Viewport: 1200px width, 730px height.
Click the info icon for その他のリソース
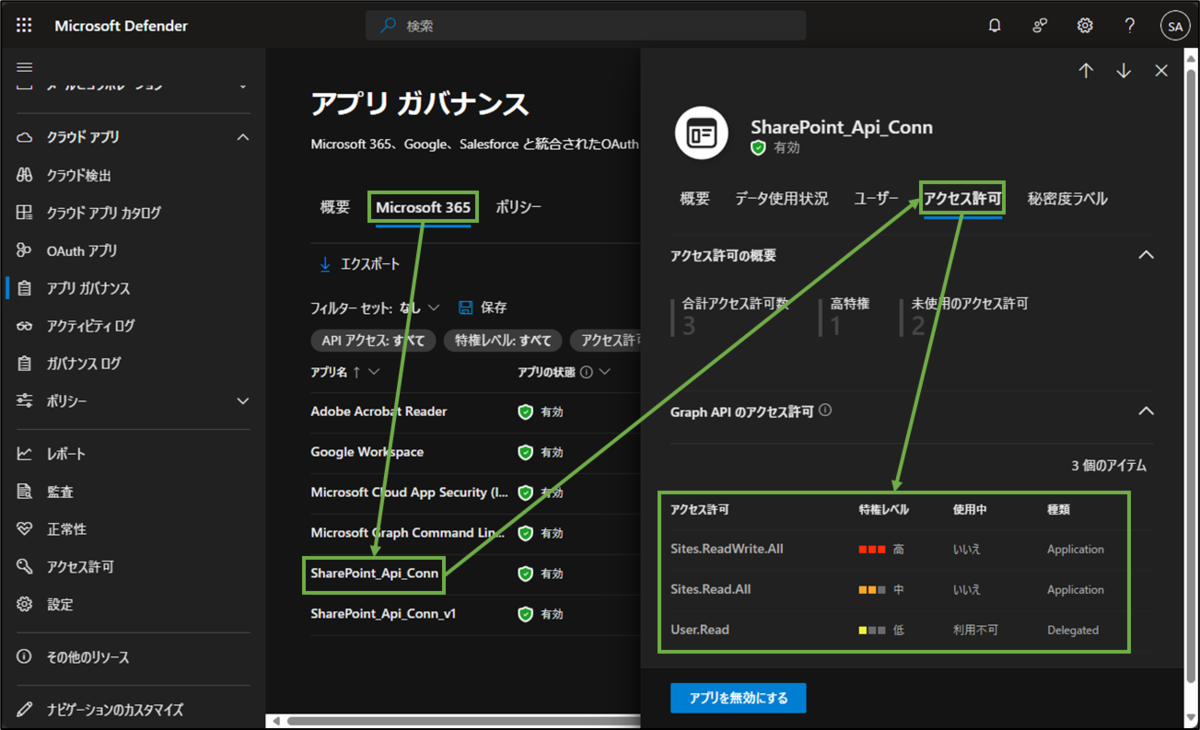click(x=25, y=657)
